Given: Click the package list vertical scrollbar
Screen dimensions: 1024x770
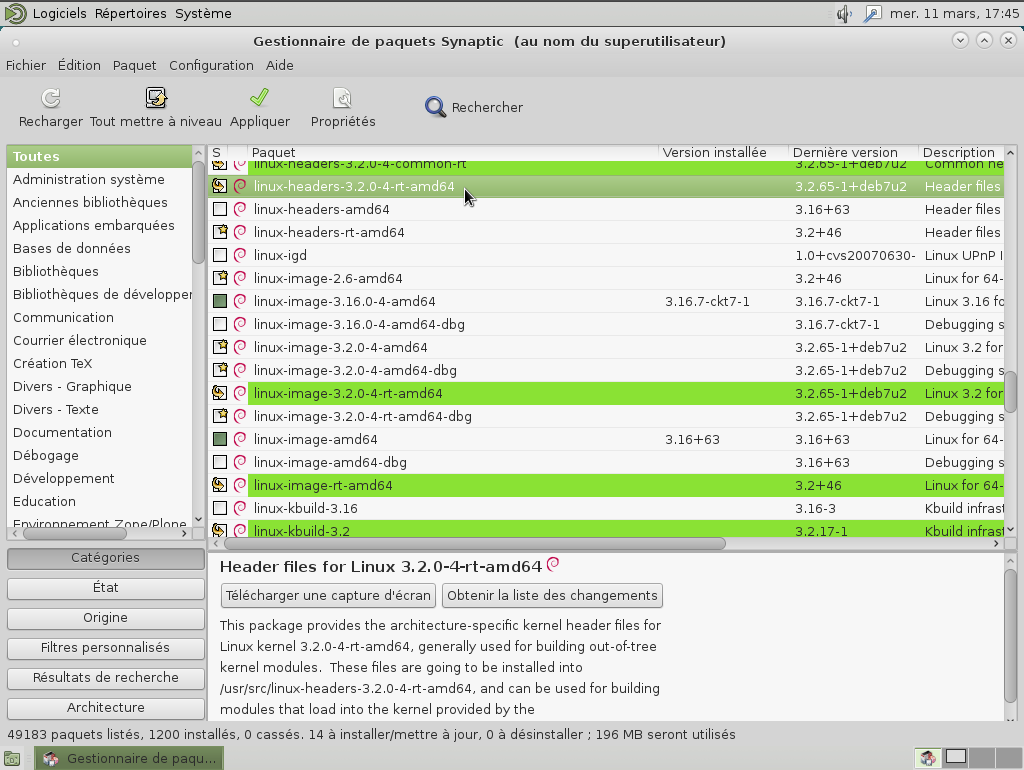Looking at the screenshot, I should click(x=1010, y=392).
